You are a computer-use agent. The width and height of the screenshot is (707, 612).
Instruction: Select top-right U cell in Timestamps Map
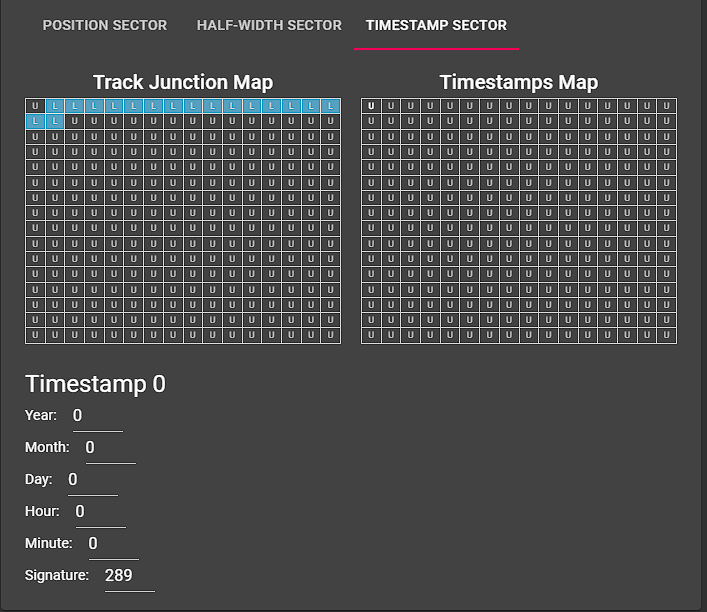pos(666,106)
